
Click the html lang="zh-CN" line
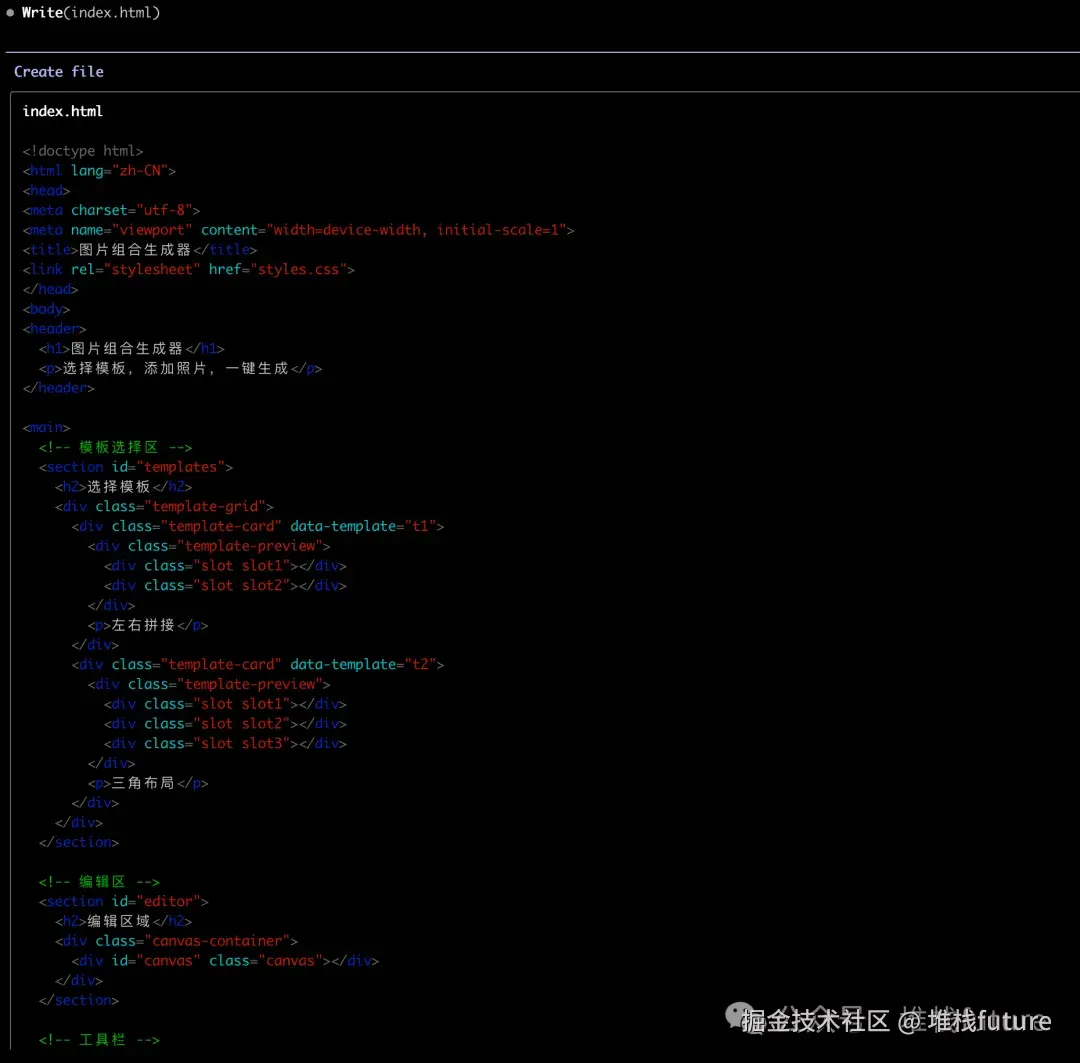click(x=99, y=171)
